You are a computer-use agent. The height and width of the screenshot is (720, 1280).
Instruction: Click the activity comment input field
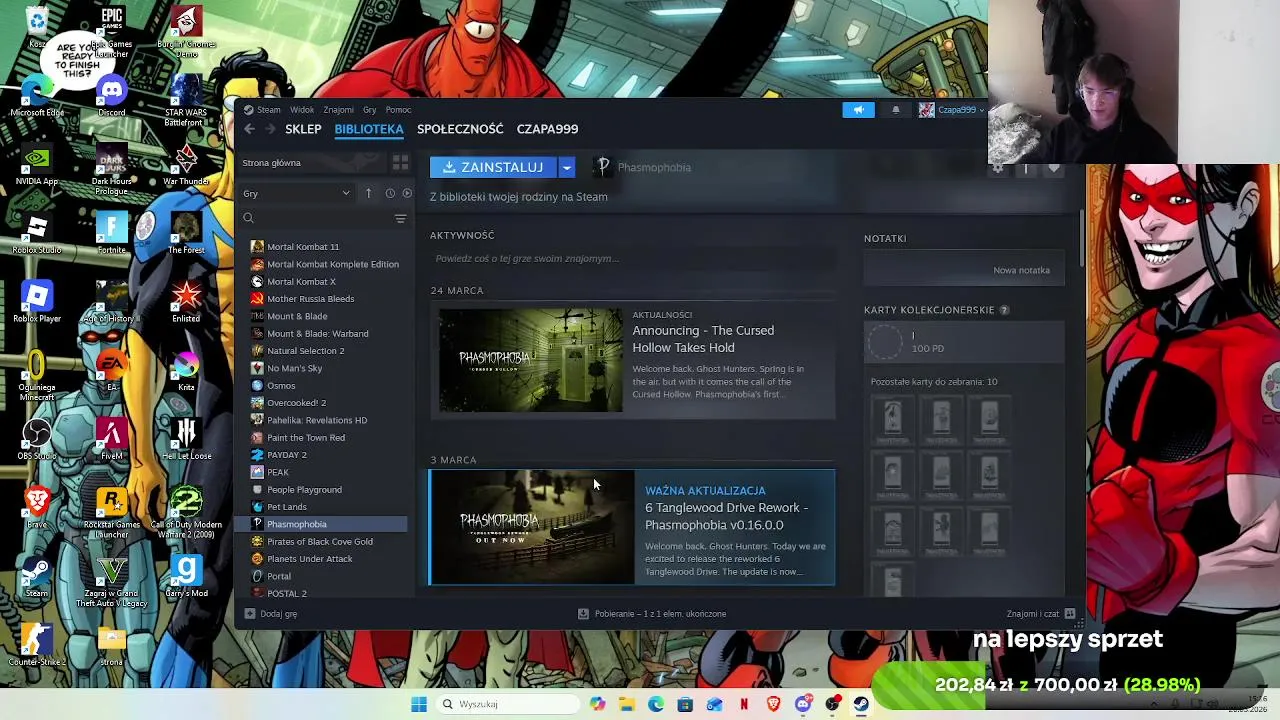point(632,258)
